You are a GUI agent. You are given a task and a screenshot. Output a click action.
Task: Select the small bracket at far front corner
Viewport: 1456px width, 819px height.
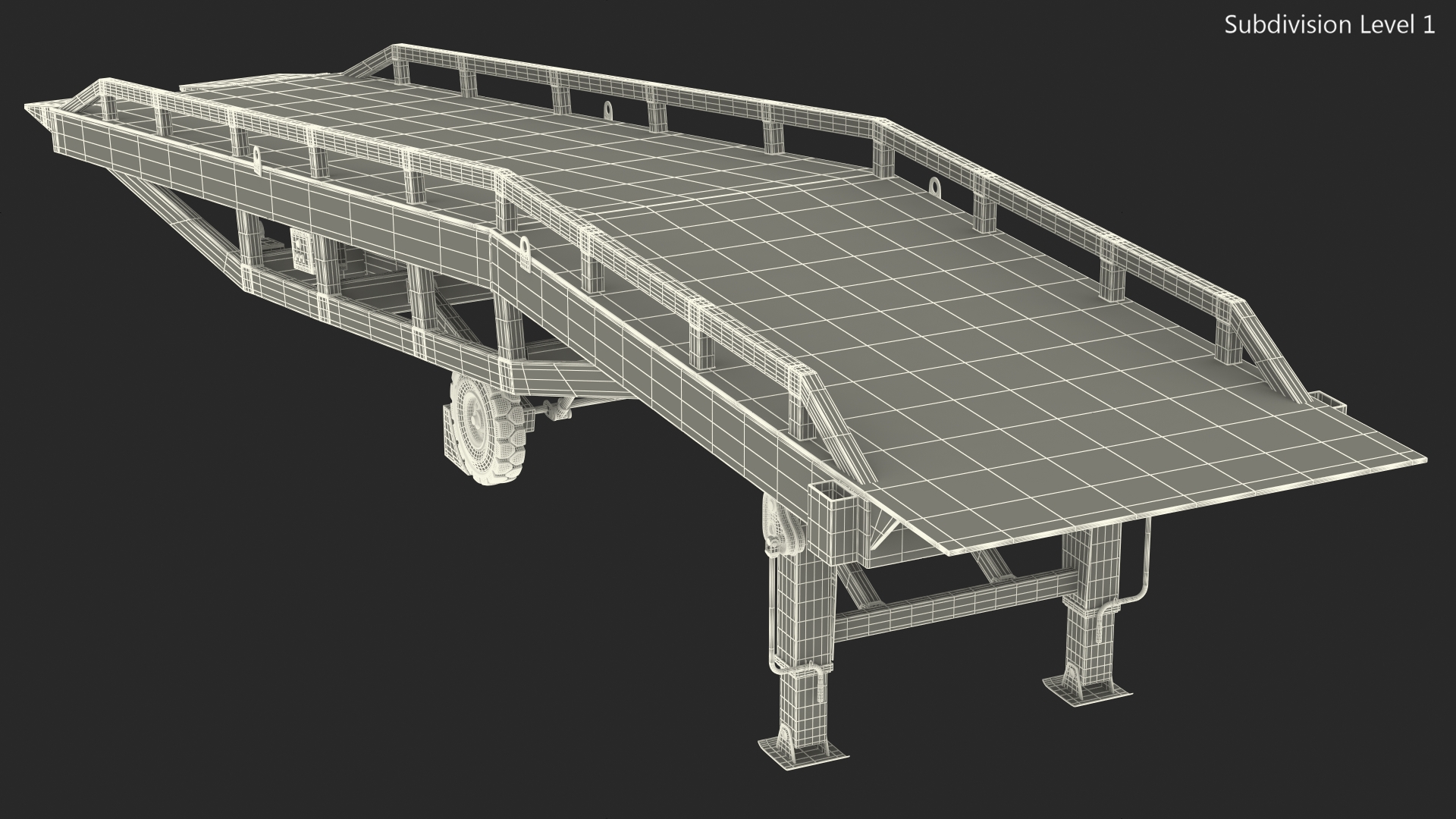(x=1327, y=401)
